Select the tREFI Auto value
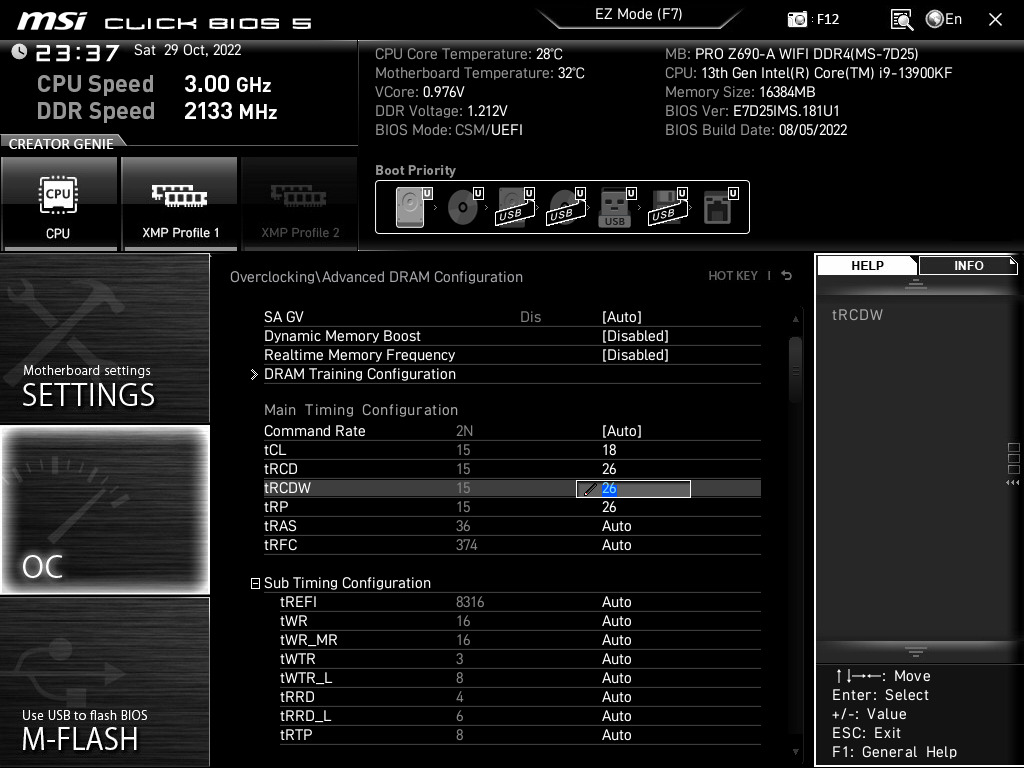 click(616, 601)
